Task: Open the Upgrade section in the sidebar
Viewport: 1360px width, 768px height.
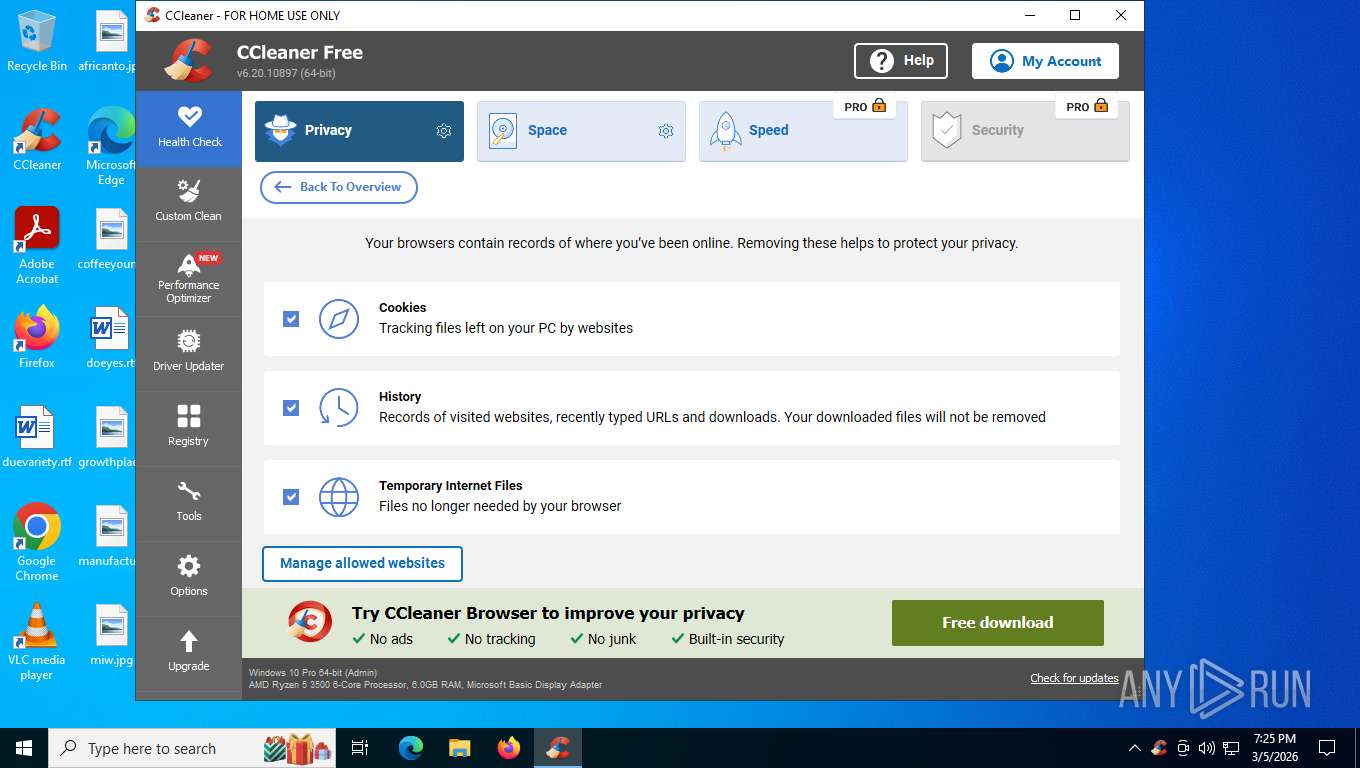Action: click(x=189, y=653)
